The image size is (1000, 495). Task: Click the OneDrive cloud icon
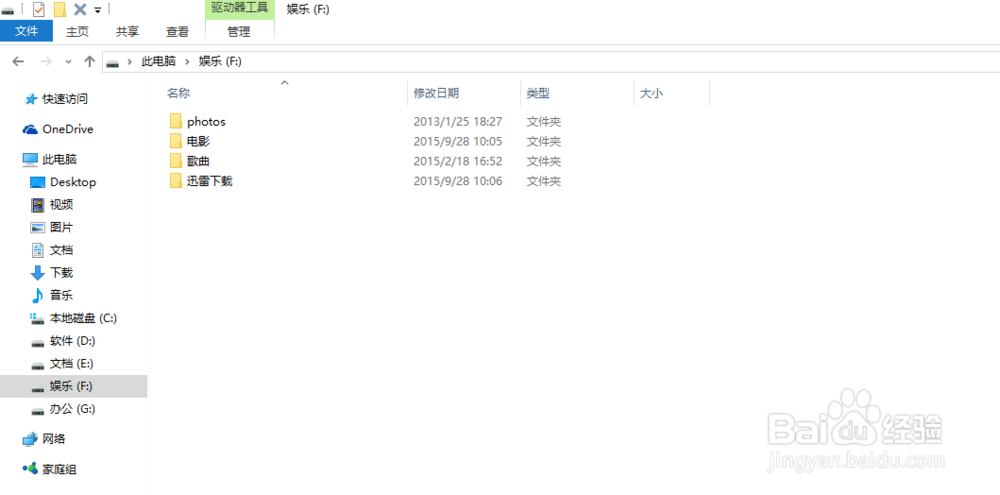30,129
